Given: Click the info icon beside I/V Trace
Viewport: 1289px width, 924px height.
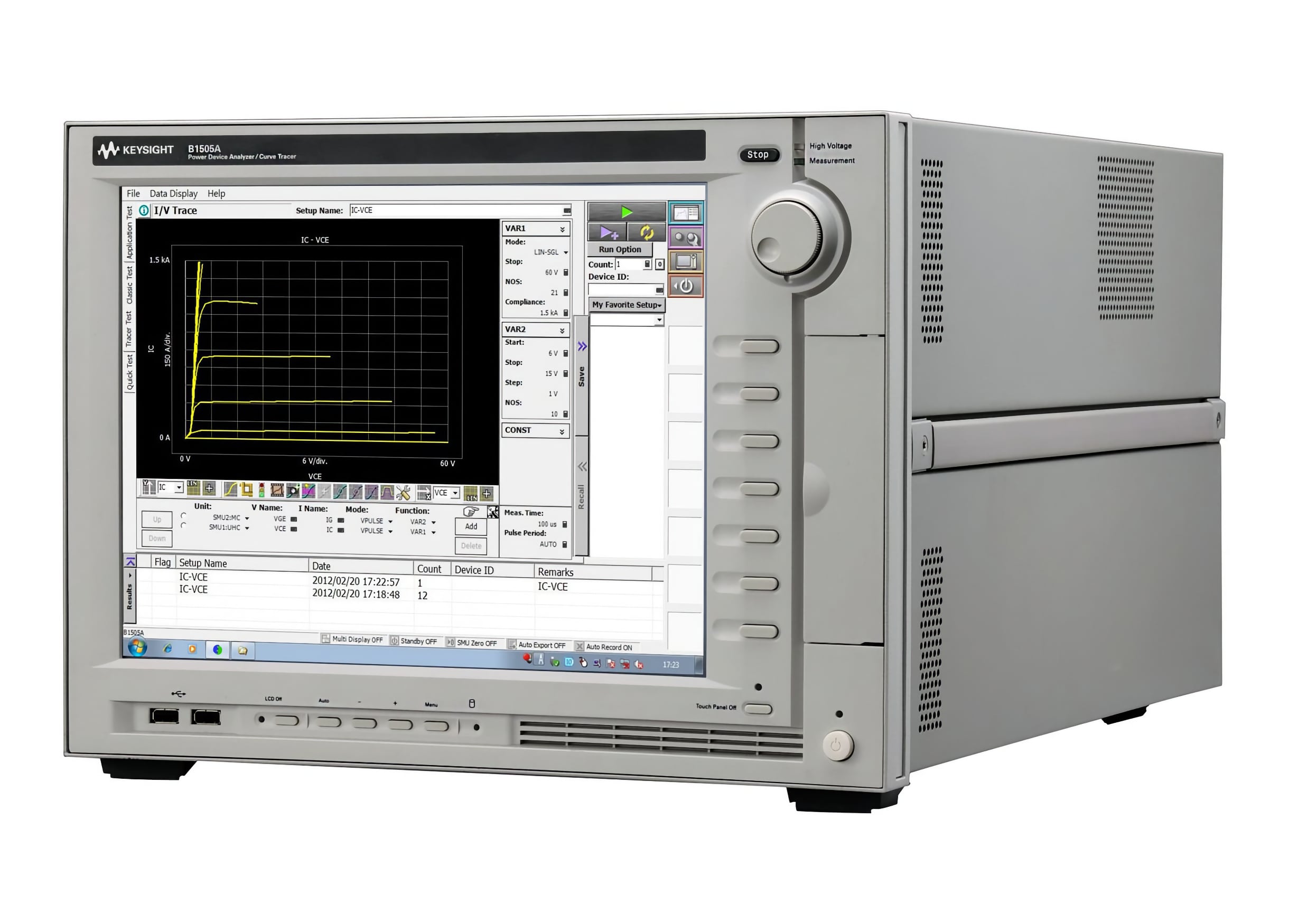Looking at the screenshot, I should [144, 211].
